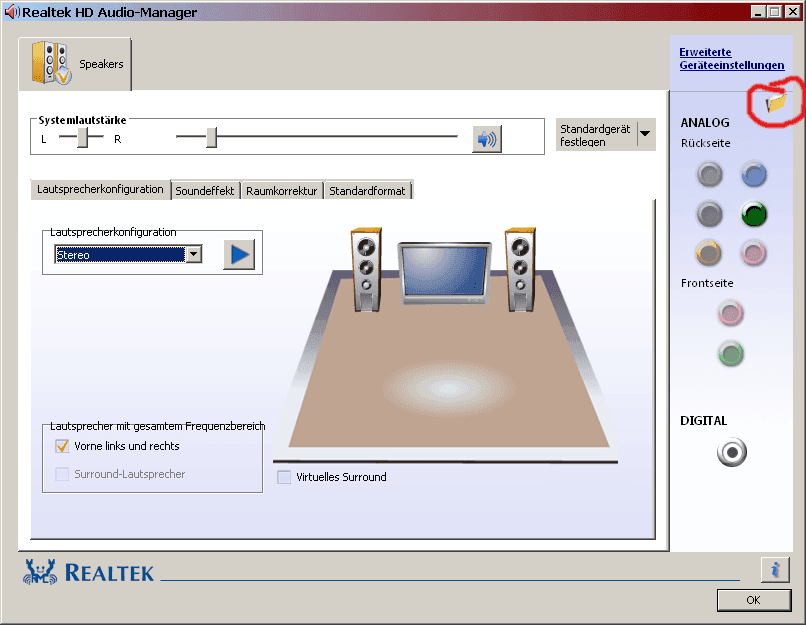Close the Audio-Manager window
Image resolution: width=806 pixels, height=625 pixels.
tap(793, 12)
